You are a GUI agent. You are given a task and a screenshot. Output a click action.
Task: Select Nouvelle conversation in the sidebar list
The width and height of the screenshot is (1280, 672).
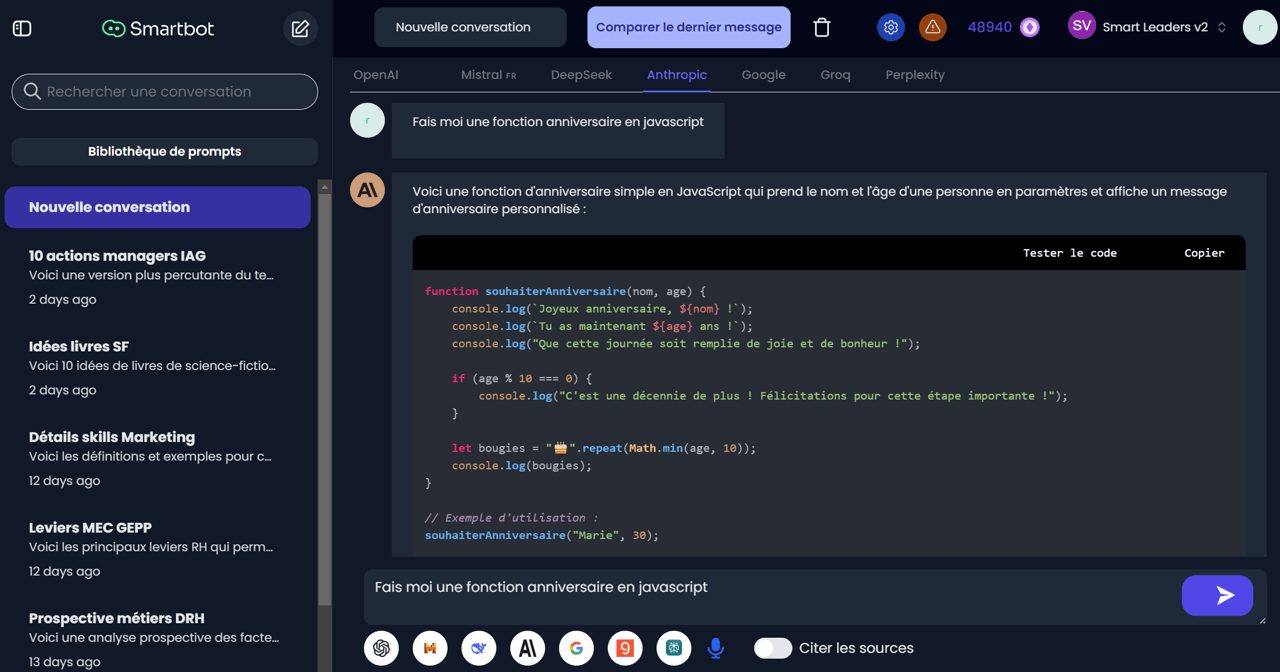point(158,207)
